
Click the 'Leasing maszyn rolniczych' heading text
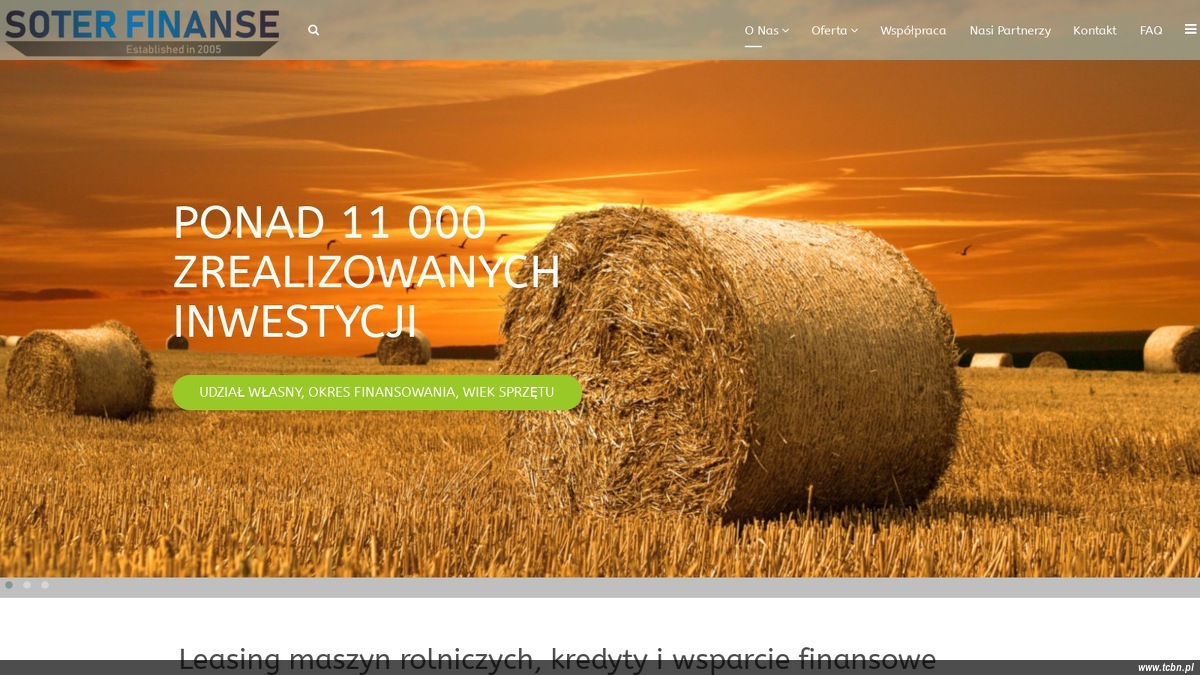pyautogui.click(x=557, y=659)
